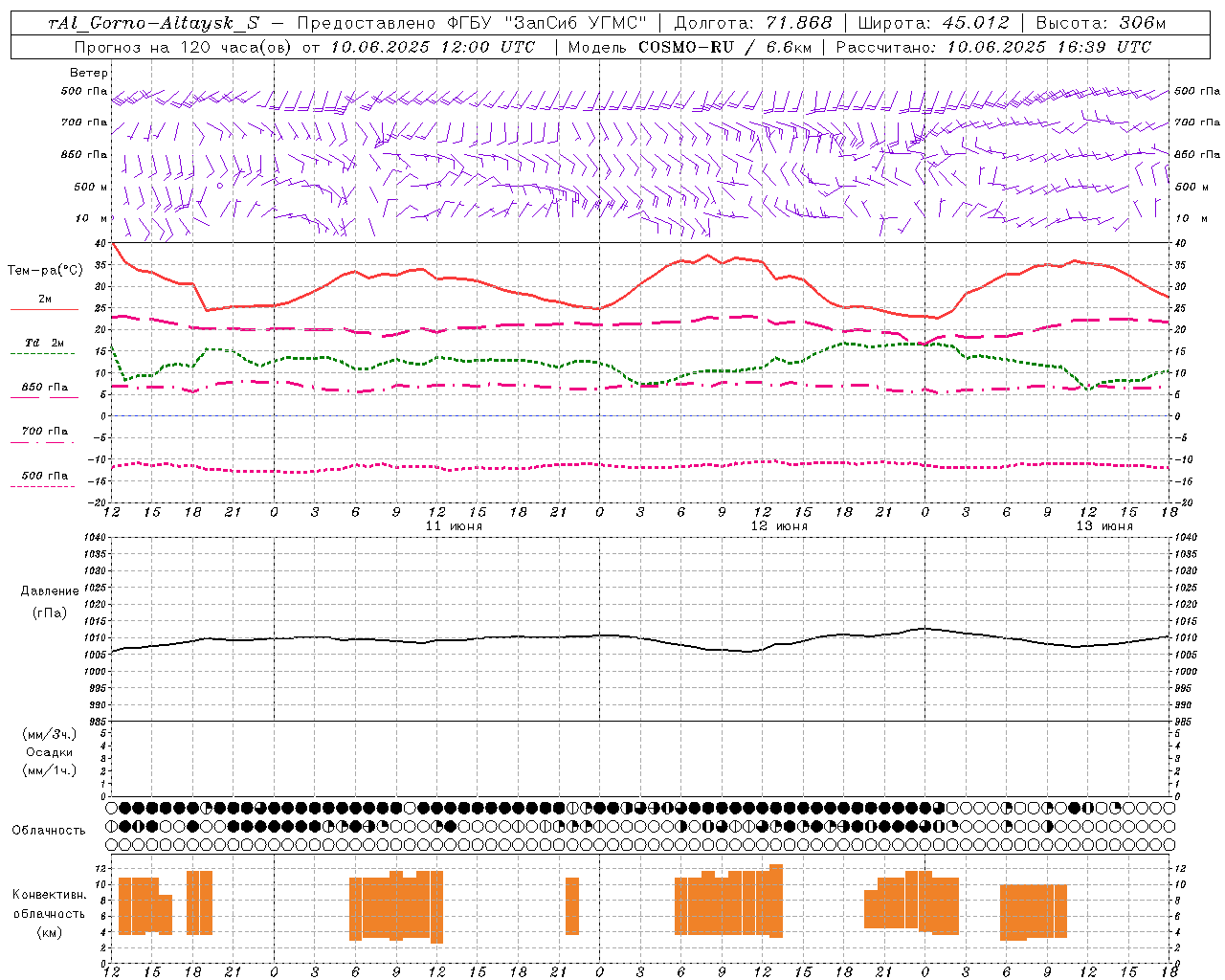1225x980 pixels.
Task: Select model label 'COSMO-RU / 6.6км'
Action: point(726,47)
